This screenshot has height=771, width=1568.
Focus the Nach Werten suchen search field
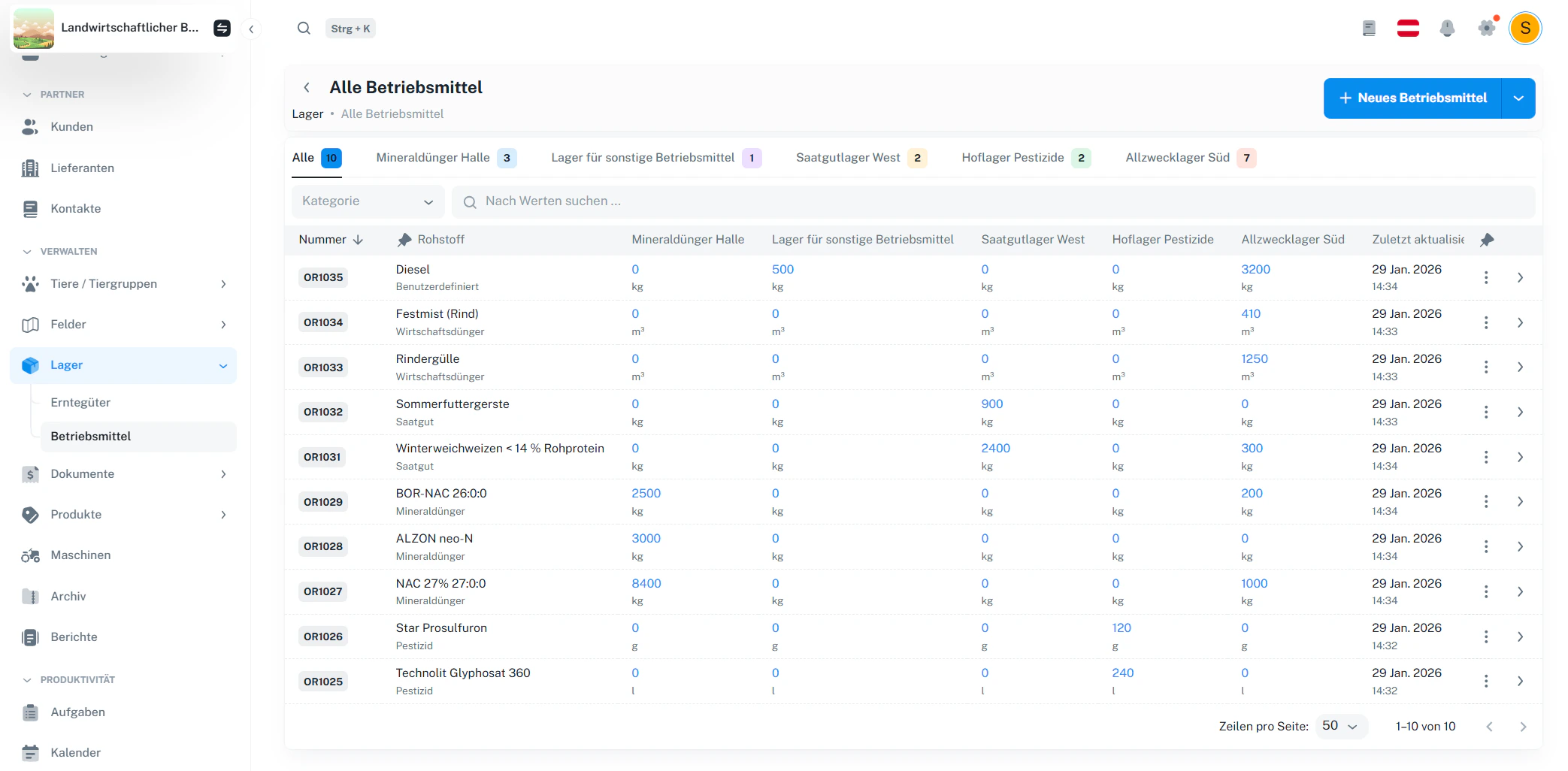tap(992, 201)
